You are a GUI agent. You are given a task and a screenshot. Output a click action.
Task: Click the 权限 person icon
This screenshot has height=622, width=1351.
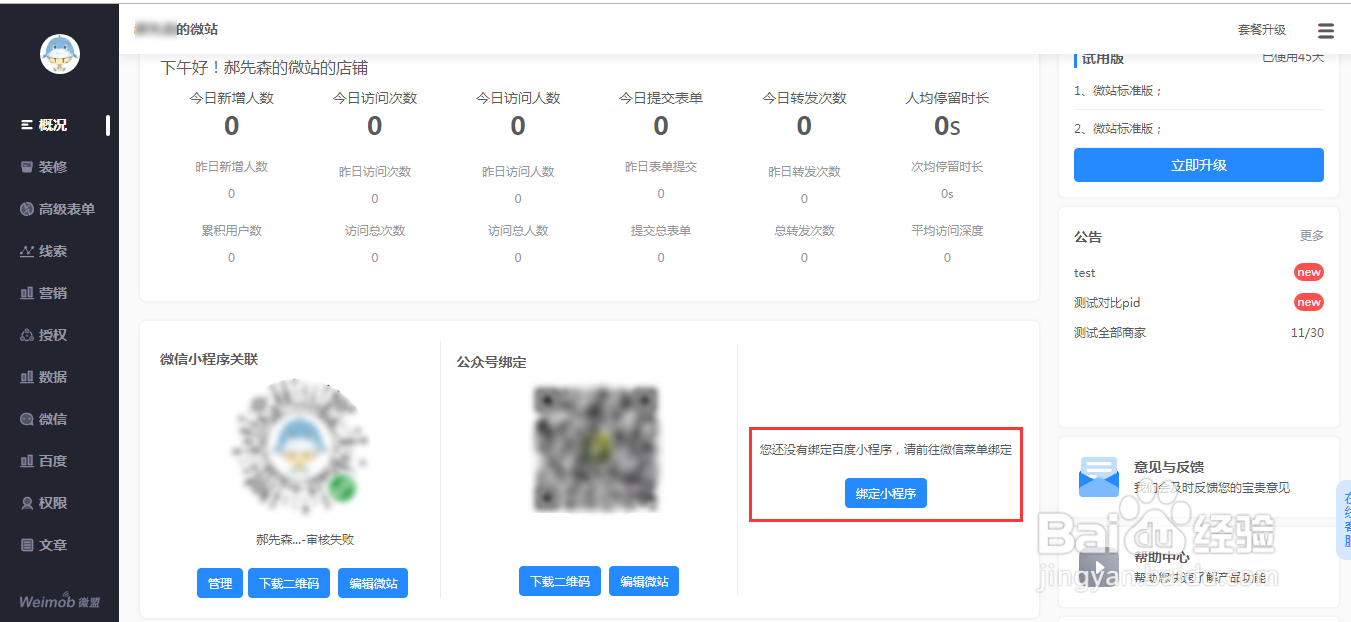[27, 503]
